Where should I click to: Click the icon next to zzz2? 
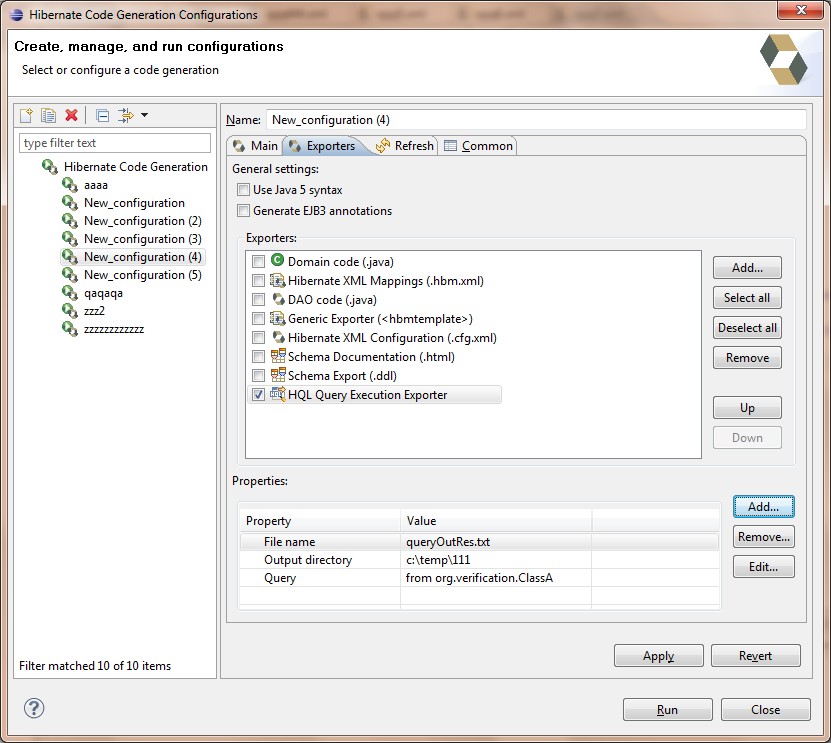(70, 311)
